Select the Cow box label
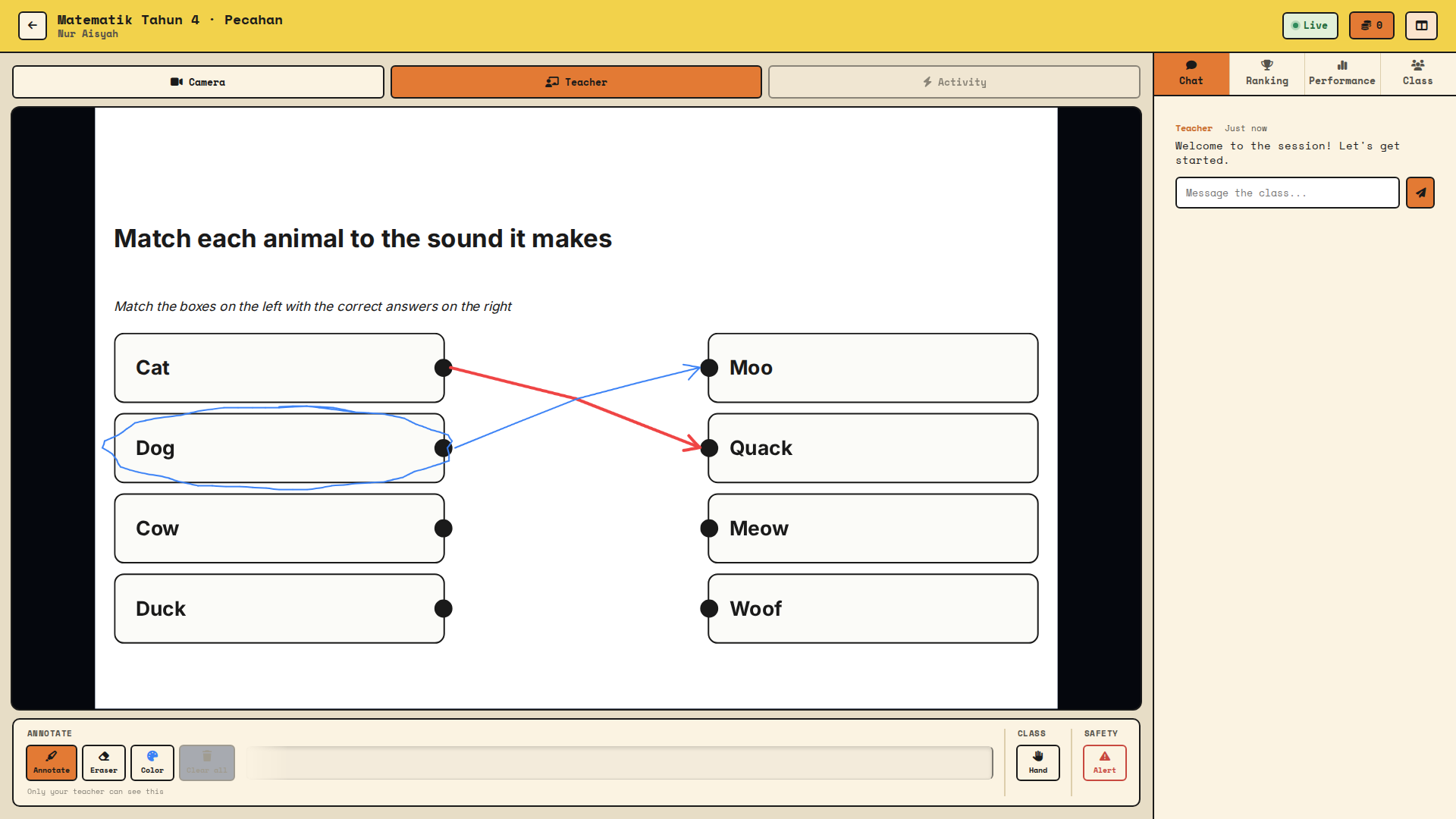The height and width of the screenshot is (819, 1456). [x=157, y=529]
